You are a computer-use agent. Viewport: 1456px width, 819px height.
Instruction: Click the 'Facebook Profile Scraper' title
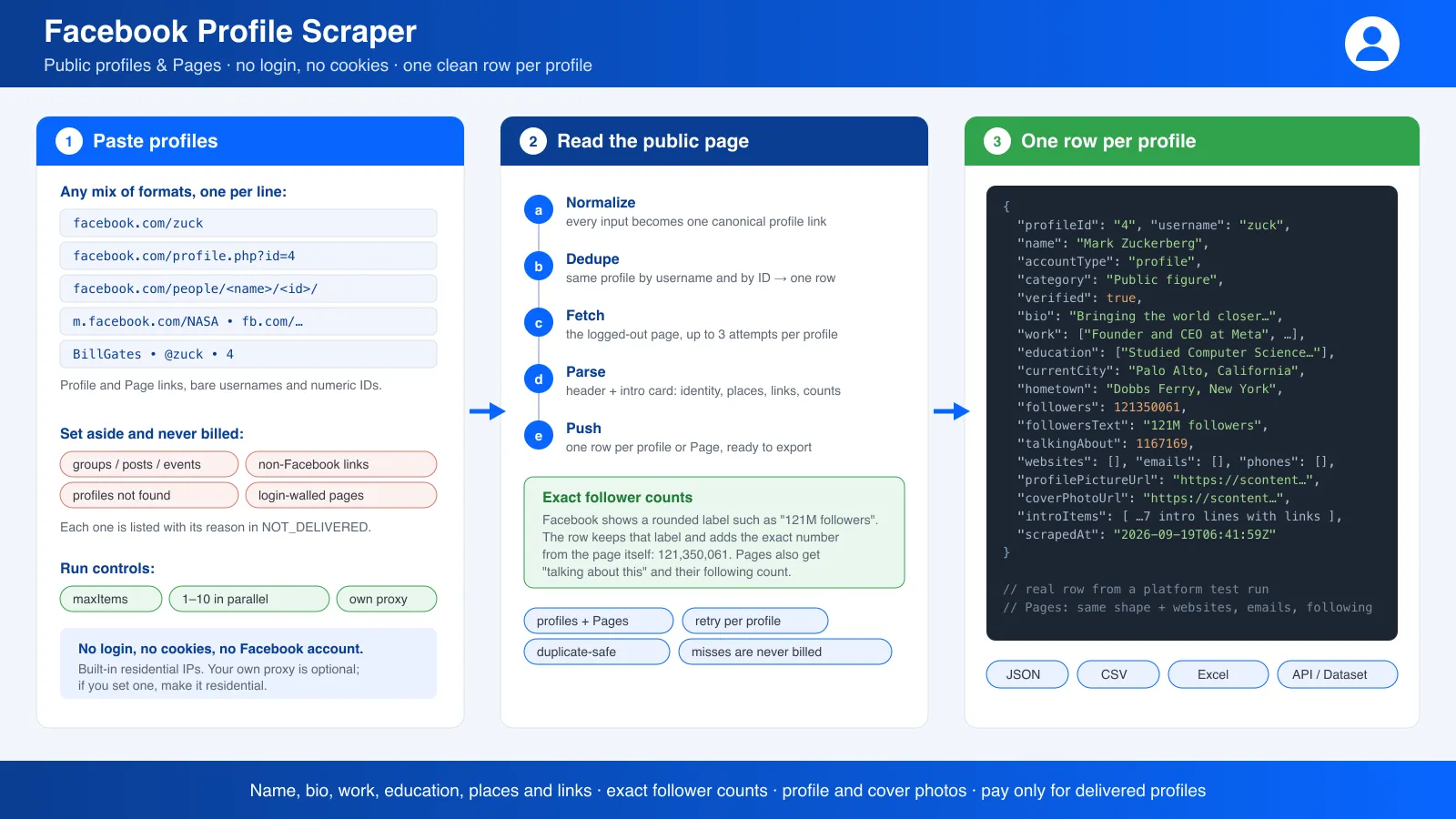230,31
